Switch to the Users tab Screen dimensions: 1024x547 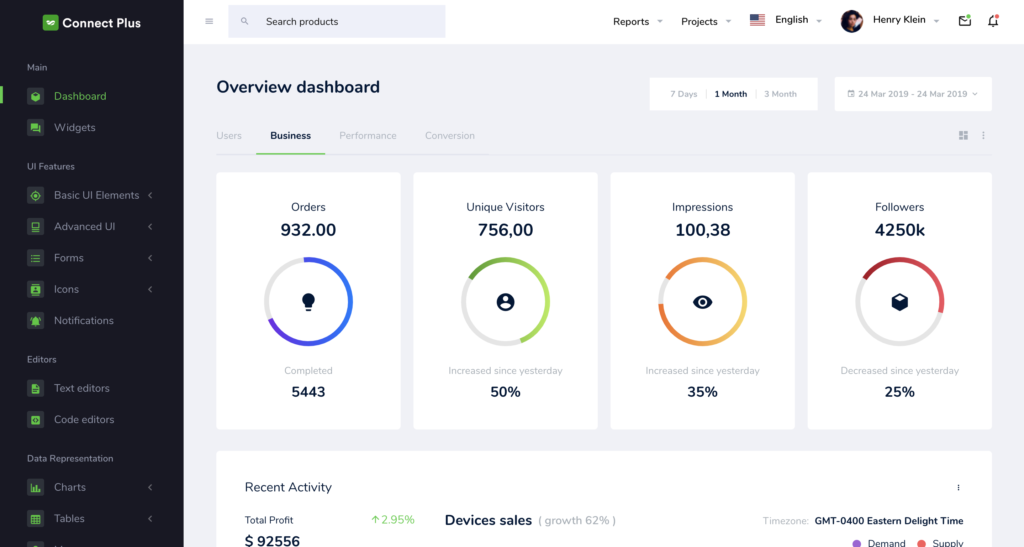pos(229,136)
